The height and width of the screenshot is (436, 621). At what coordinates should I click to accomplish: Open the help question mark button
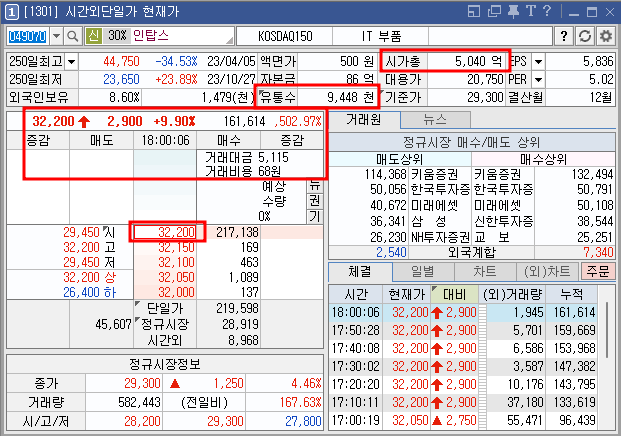click(x=564, y=36)
